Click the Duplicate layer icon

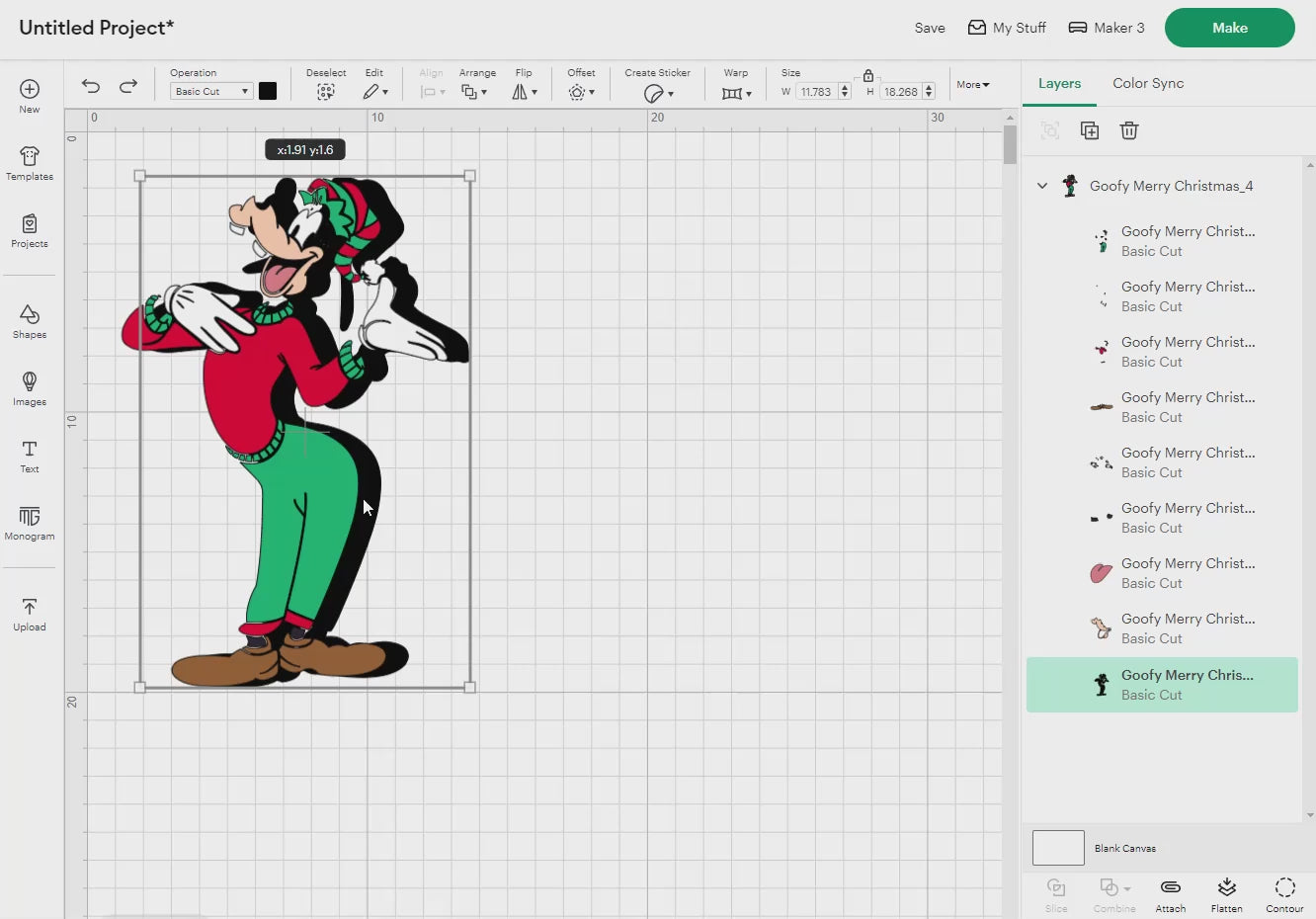pyautogui.click(x=1090, y=130)
